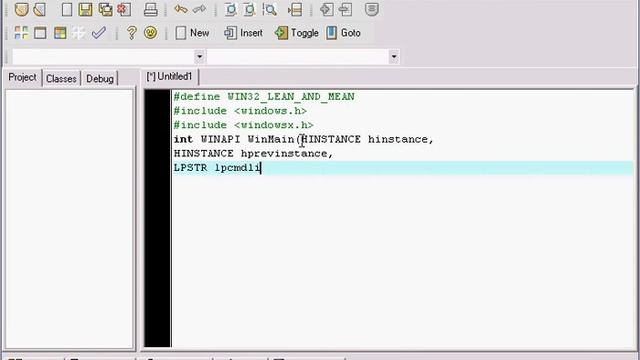This screenshot has height=360, width=640.
Task: Open Project options shield icon
Action: (371, 9)
